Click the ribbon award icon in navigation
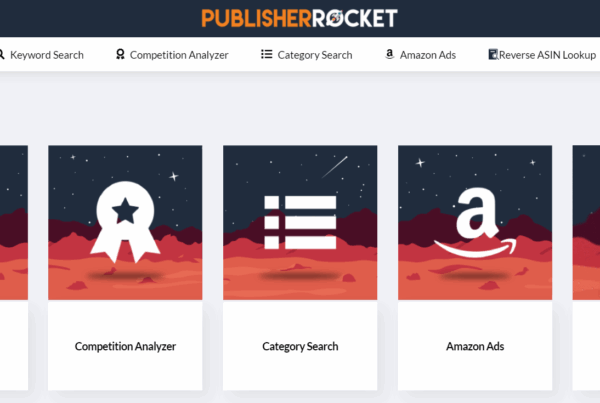The image size is (600, 403). click(x=120, y=54)
